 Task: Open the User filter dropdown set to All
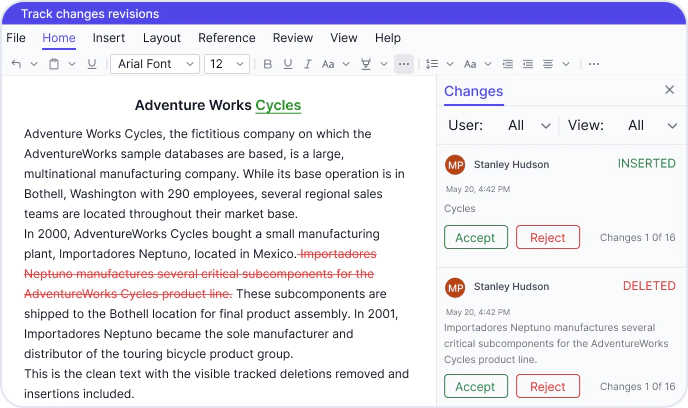click(529, 125)
